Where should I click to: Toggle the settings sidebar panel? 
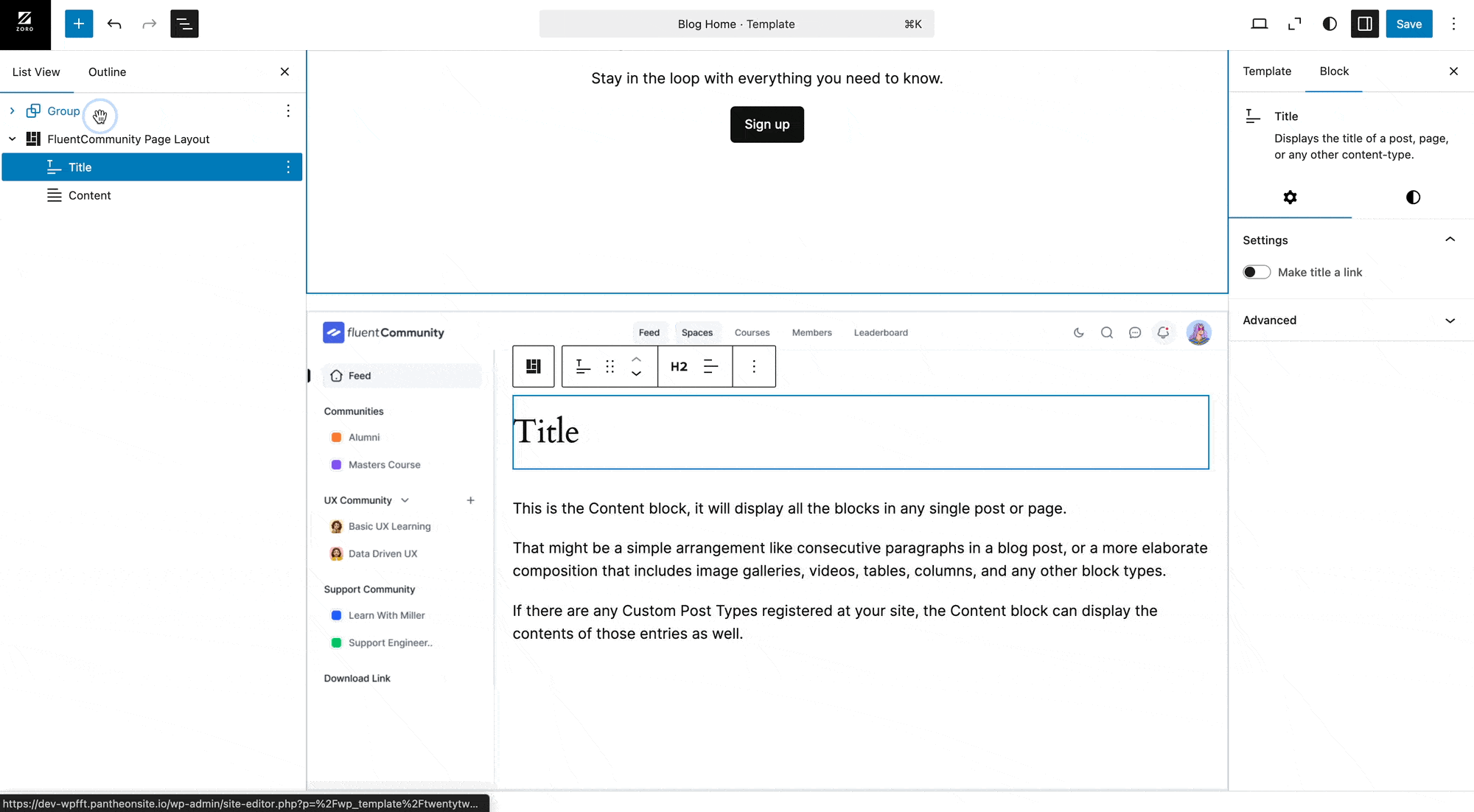(x=1365, y=24)
